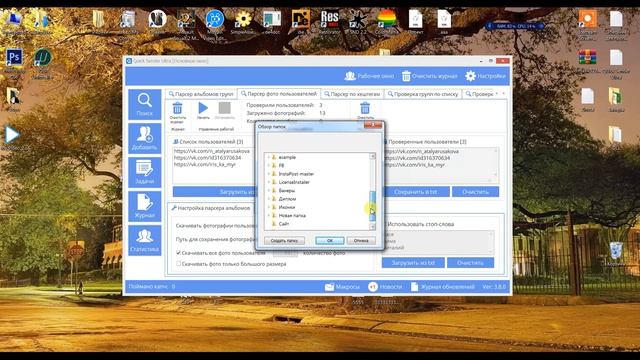Image resolution: width=640 pixels, height=360 pixels.
Task: Click Отмена in the folder dialog
Action: pyautogui.click(x=361, y=241)
